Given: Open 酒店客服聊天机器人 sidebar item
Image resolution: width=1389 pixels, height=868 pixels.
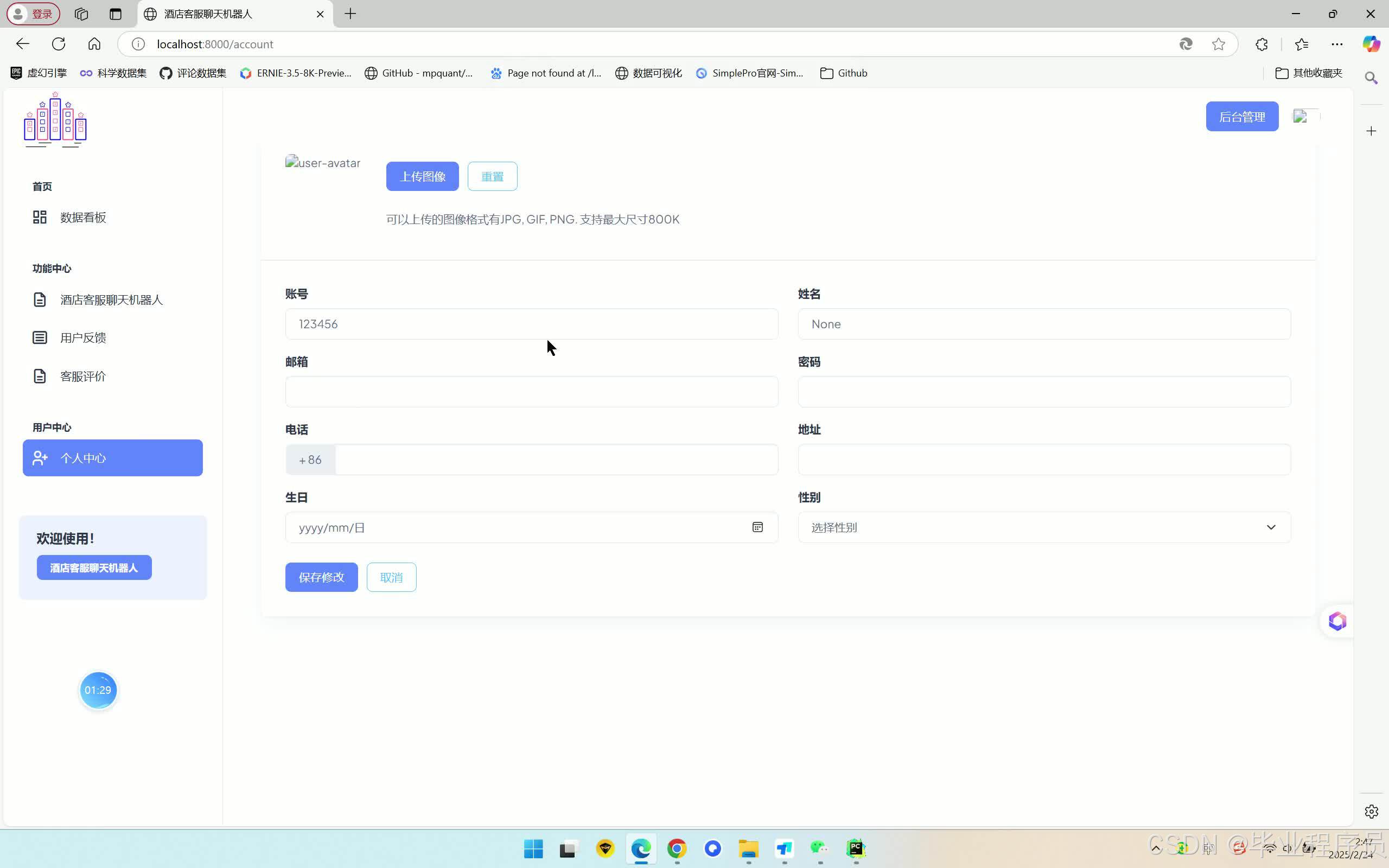Looking at the screenshot, I should click(111, 300).
